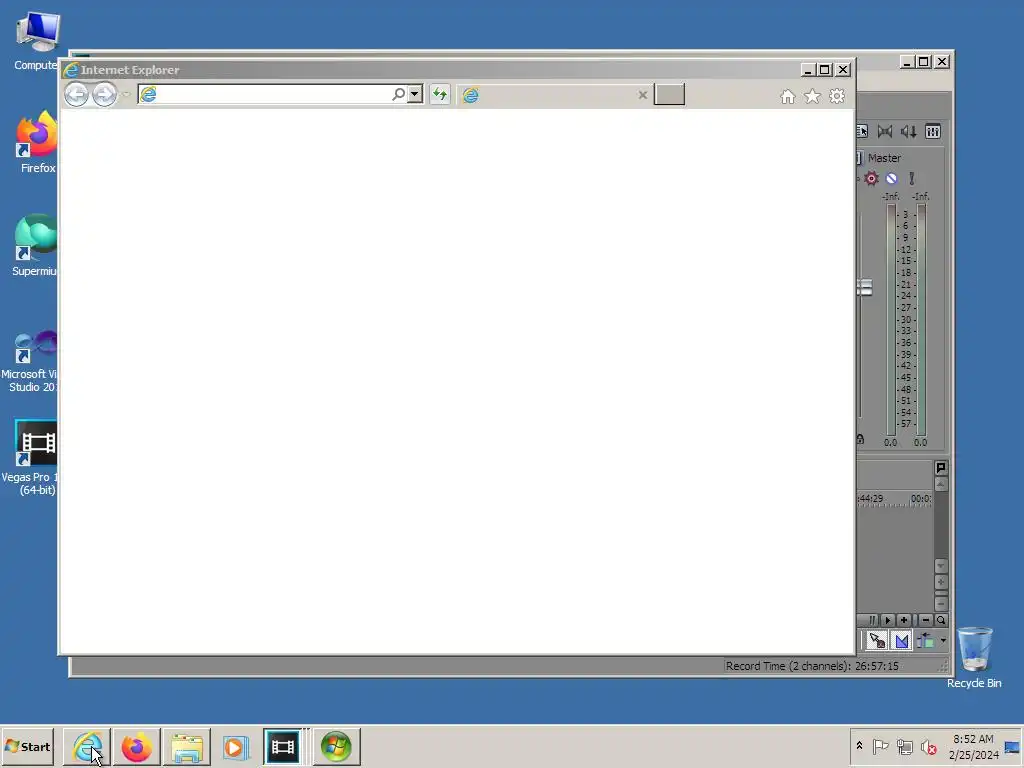Screen dimensions: 1024x768
Task: Click the Vegas mixer downmix output icon
Action: pos(885,131)
